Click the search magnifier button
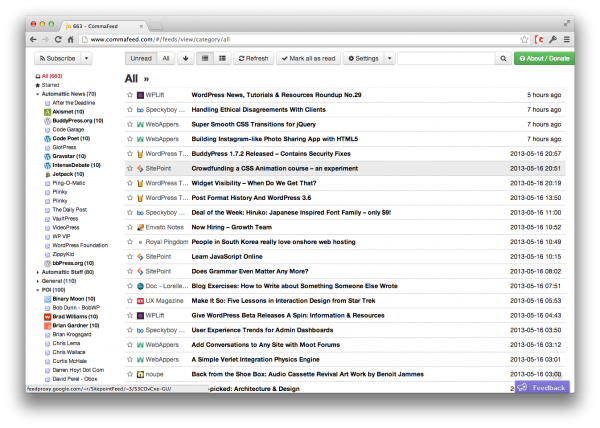The height and width of the screenshot is (428, 600). pos(503,59)
